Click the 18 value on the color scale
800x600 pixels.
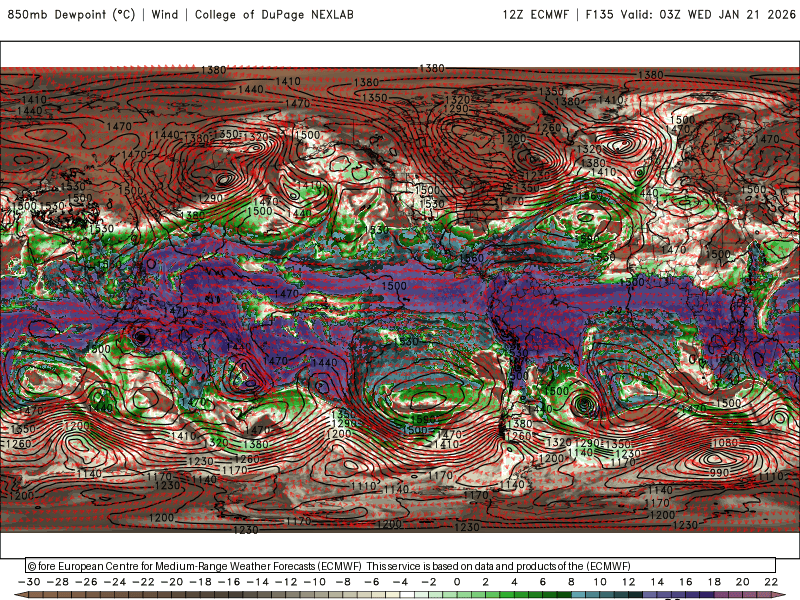[x=714, y=582]
